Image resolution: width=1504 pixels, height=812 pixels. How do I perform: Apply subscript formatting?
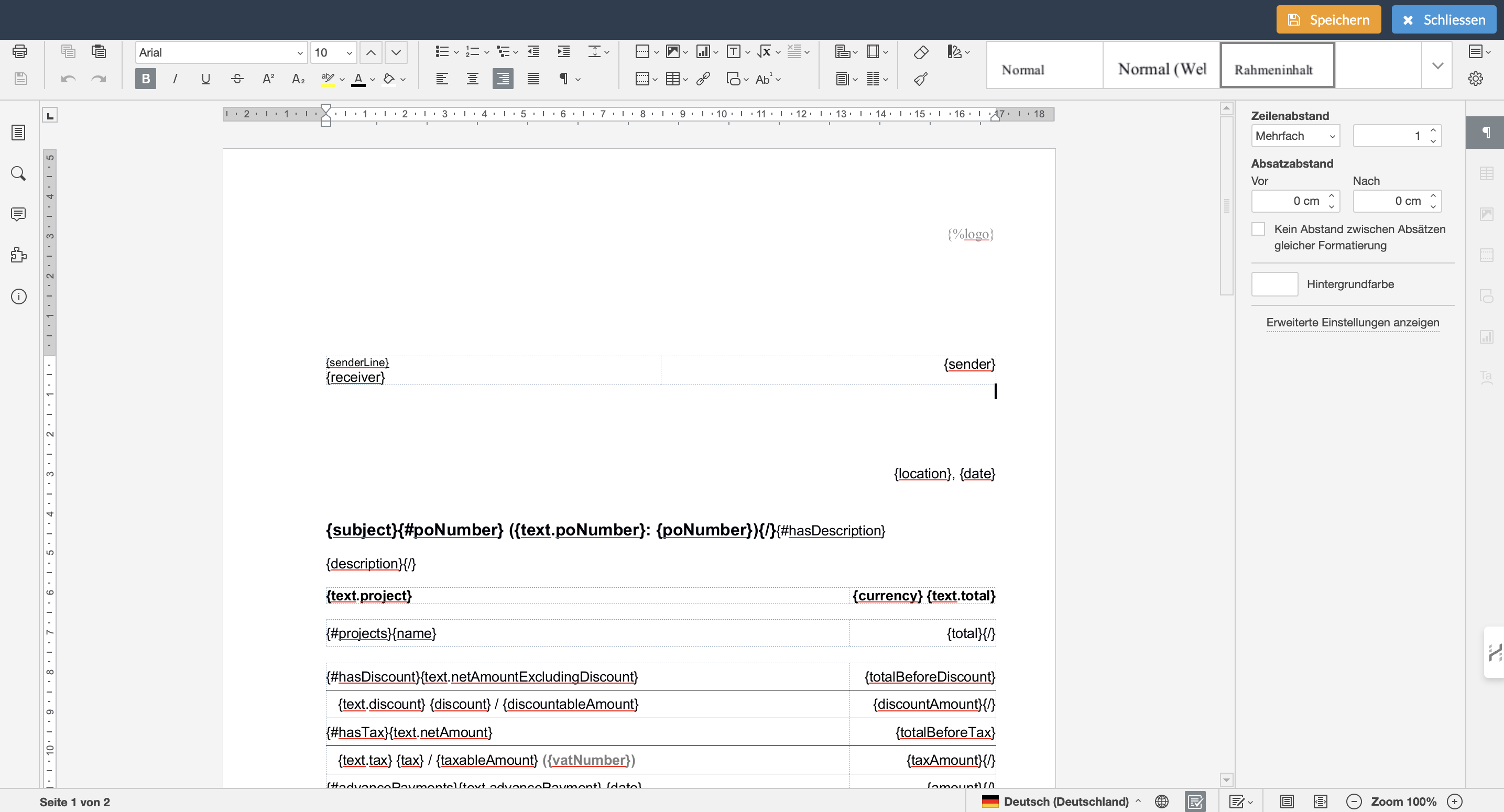[298, 79]
